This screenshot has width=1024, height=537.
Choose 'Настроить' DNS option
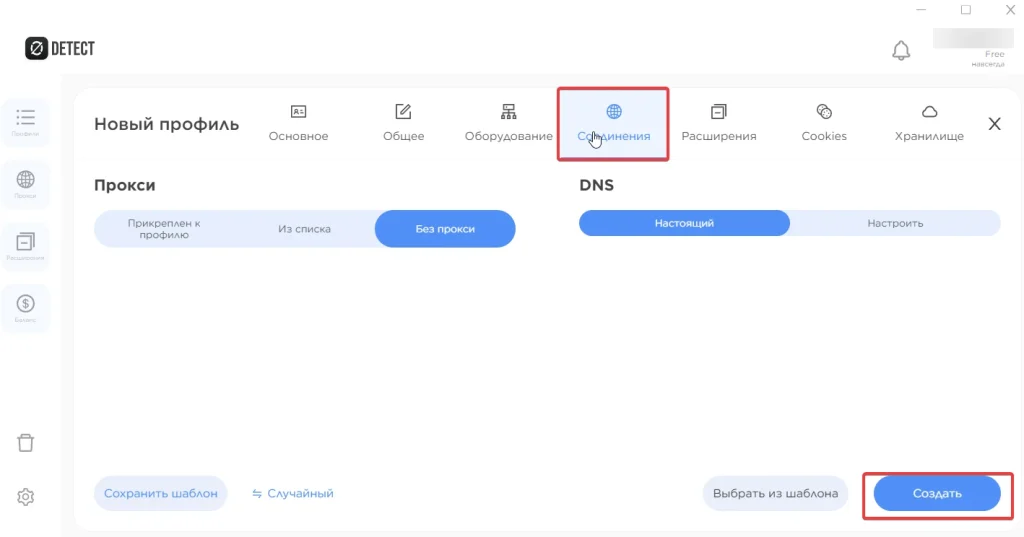[895, 223]
